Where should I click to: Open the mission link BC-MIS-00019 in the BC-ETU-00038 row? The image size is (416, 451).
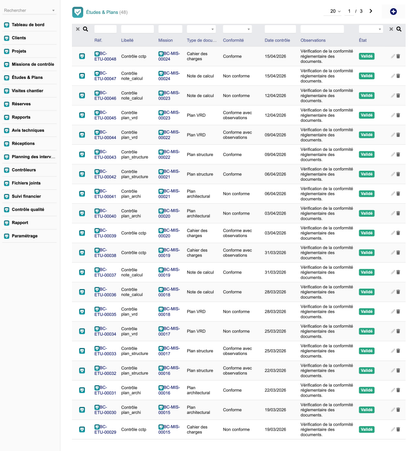click(x=169, y=253)
